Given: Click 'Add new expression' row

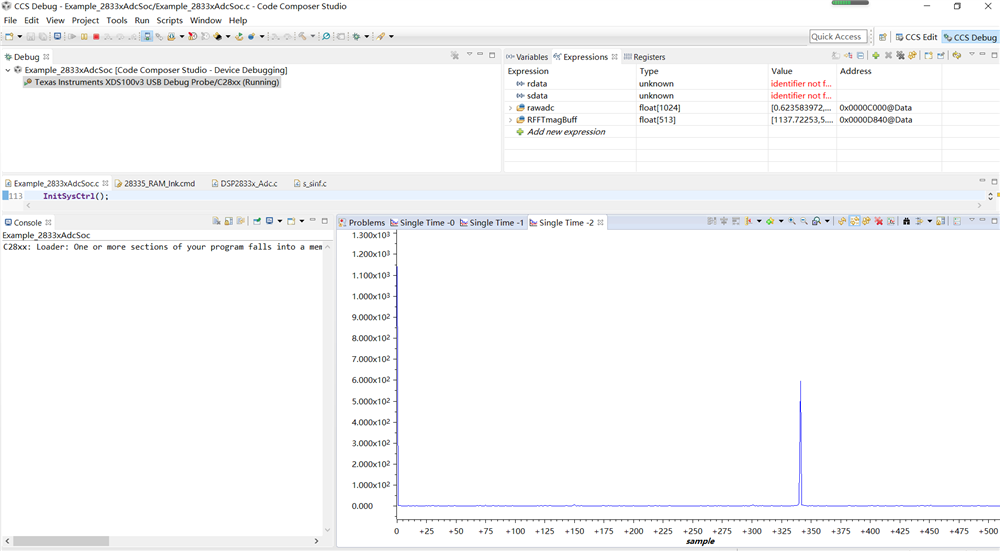Looking at the screenshot, I should [x=565, y=132].
